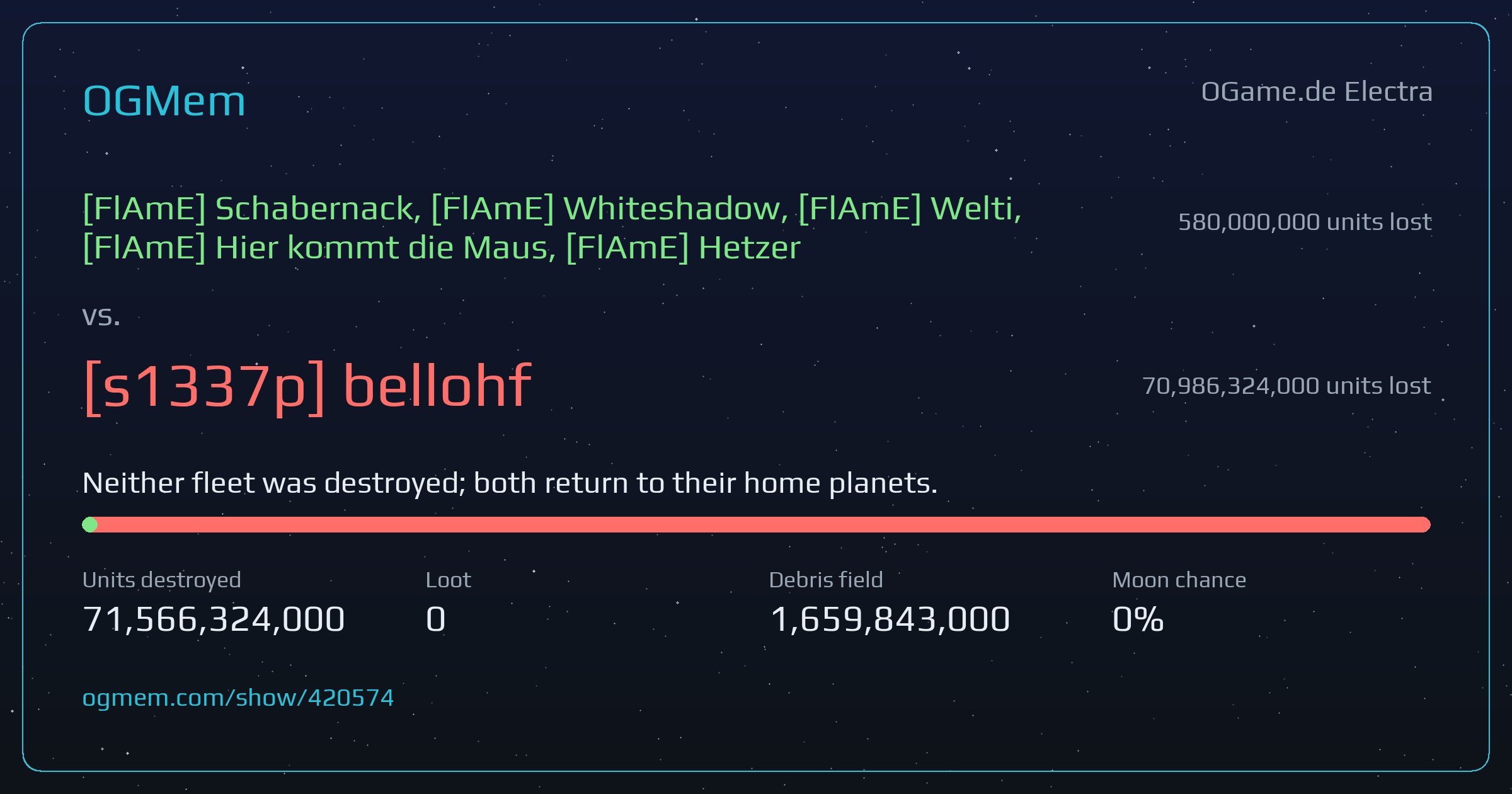Screen dimensions: 1512x794
Task: Click attacker name Welti
Action: (x=910, y=209)
